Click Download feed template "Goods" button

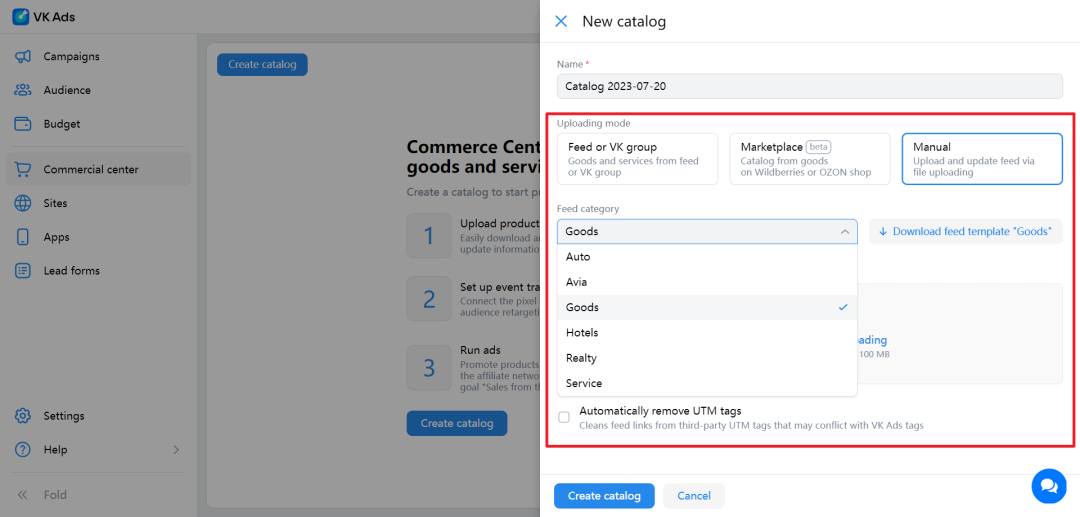click(x=966, y=232)
